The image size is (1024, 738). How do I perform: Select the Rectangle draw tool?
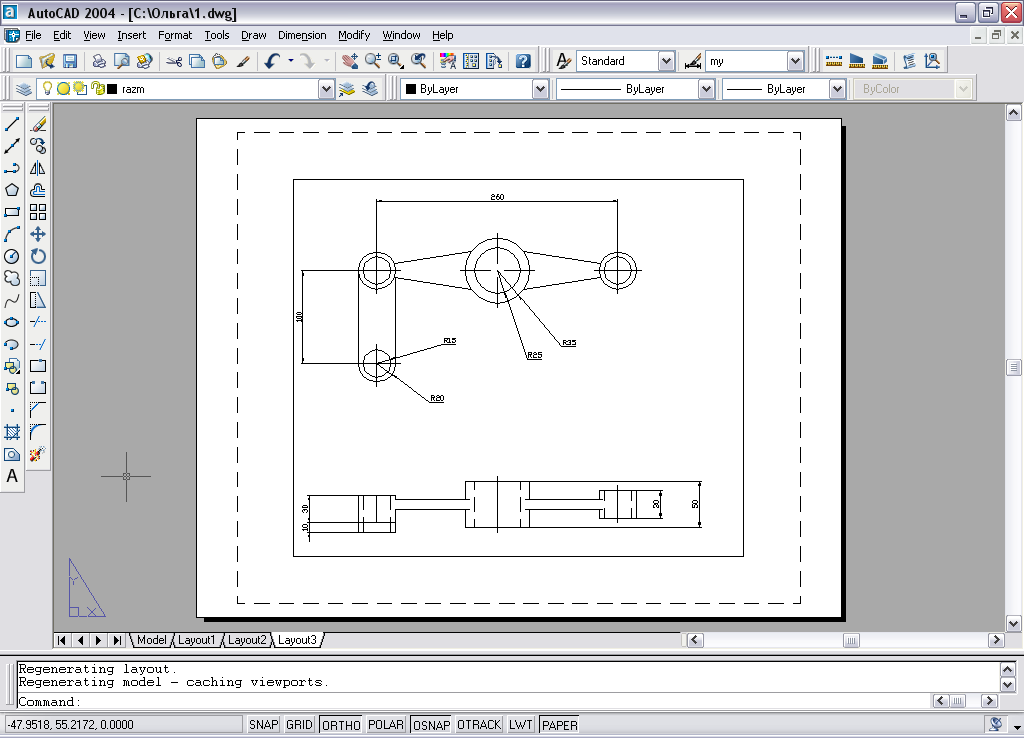pos(12,212)
